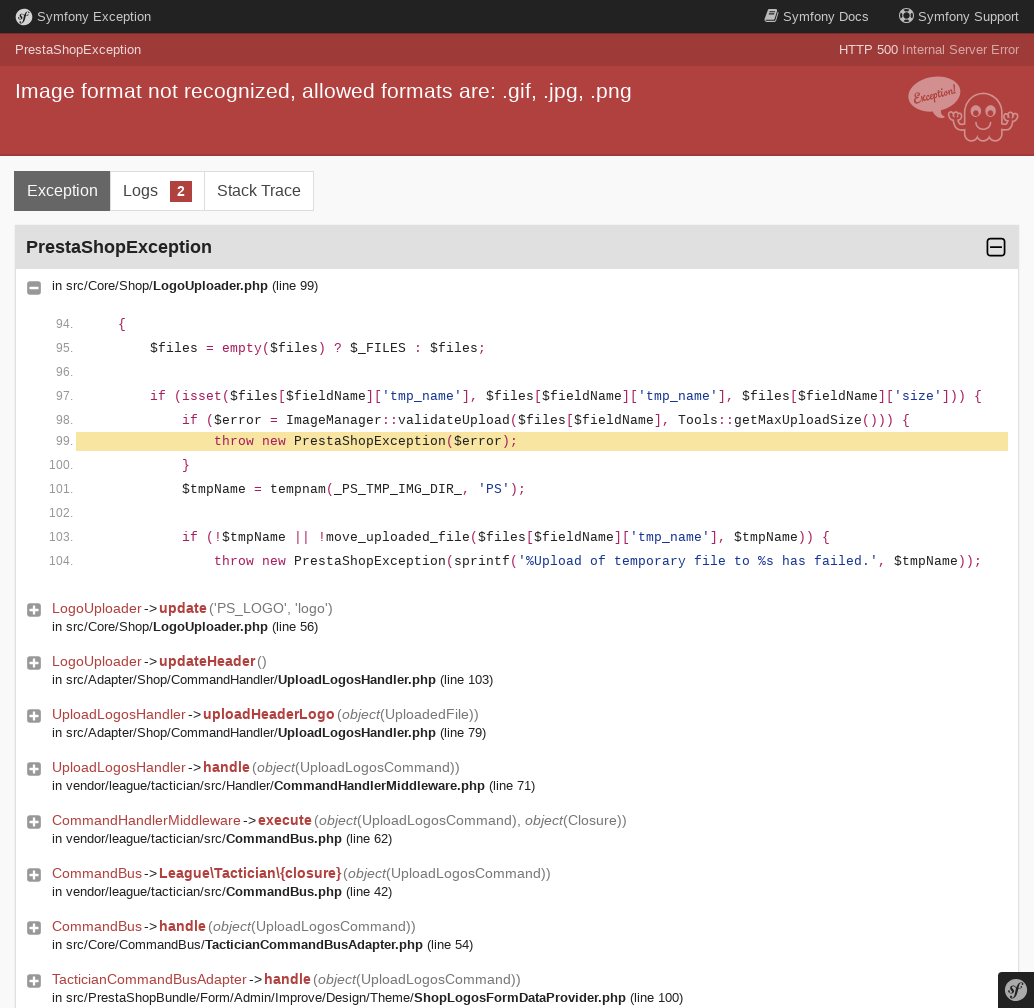Click code line 103 move_uploaded_file condition
Viewport: 1034px width, 1008px height.
click(506, 537)
